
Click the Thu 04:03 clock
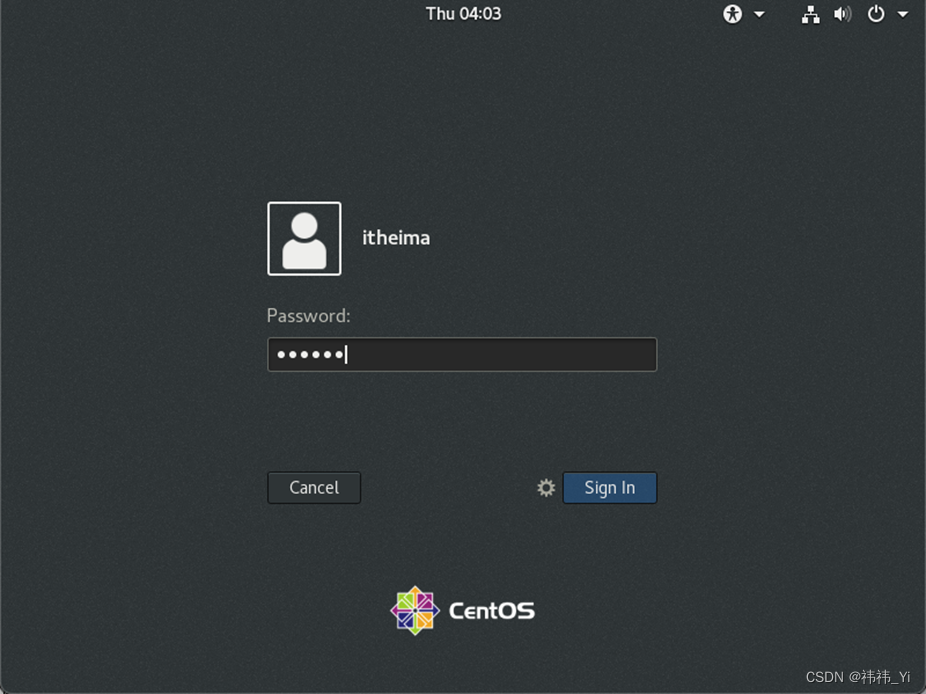(462, 14)
